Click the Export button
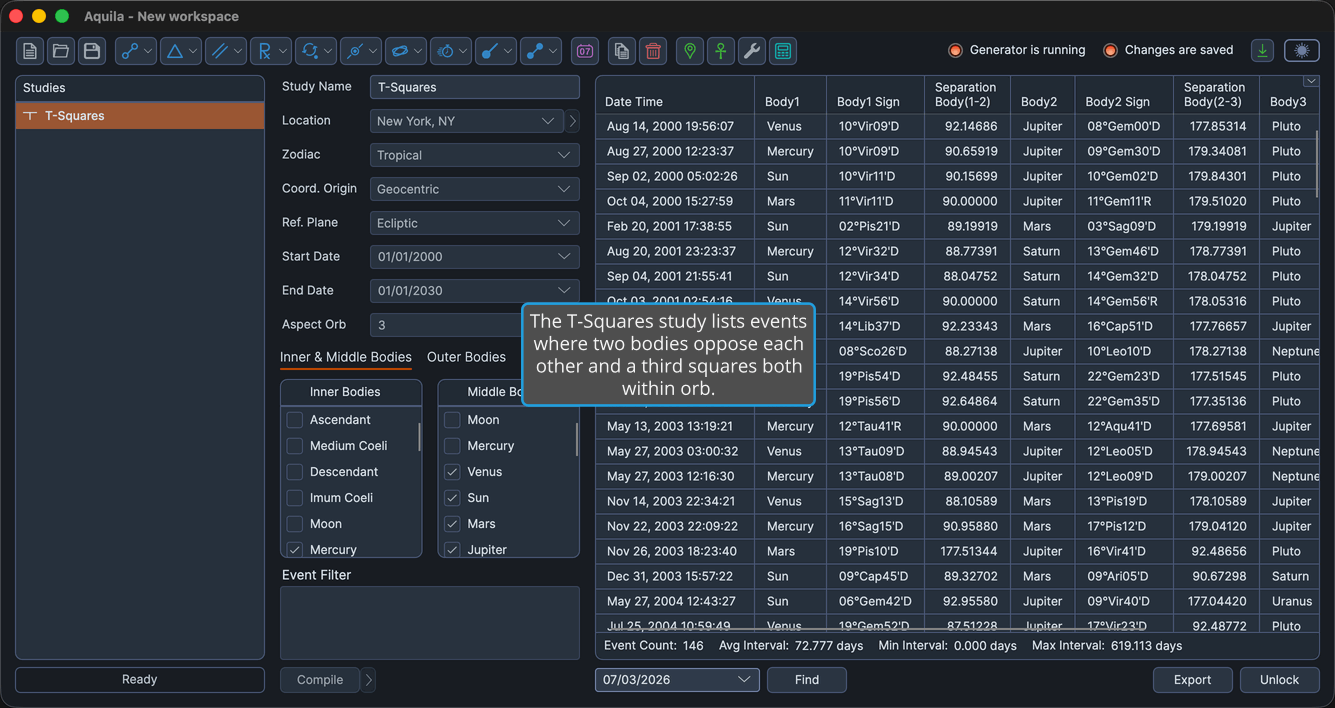1335x708 pixels. 1192,680
